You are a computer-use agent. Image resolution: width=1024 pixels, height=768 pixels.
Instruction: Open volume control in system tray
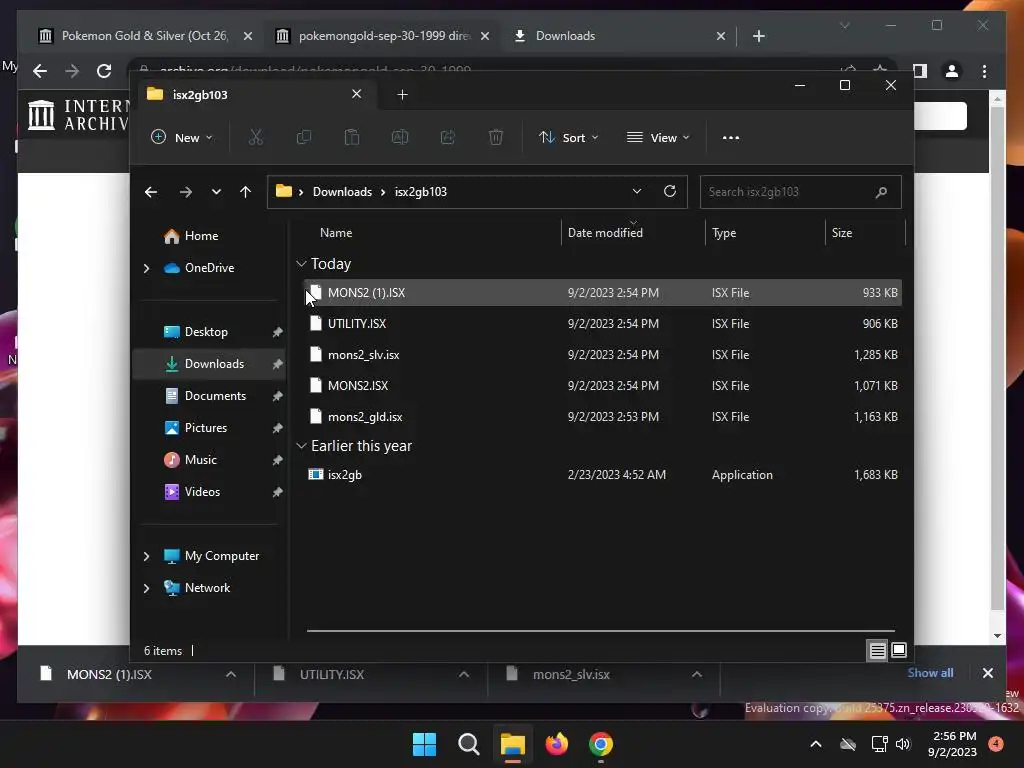(x=903, y=744)
